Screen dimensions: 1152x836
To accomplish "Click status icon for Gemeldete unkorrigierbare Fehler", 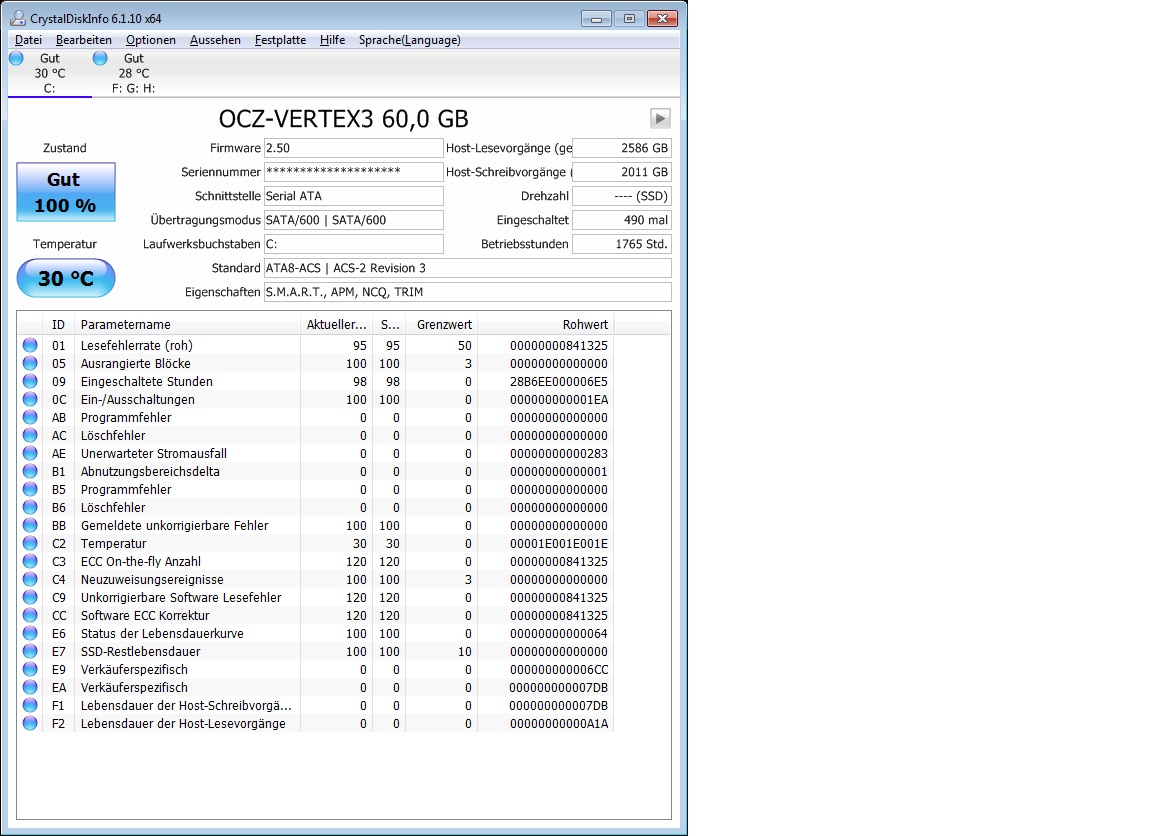I will pyautogui.click(x=30, y=525).
